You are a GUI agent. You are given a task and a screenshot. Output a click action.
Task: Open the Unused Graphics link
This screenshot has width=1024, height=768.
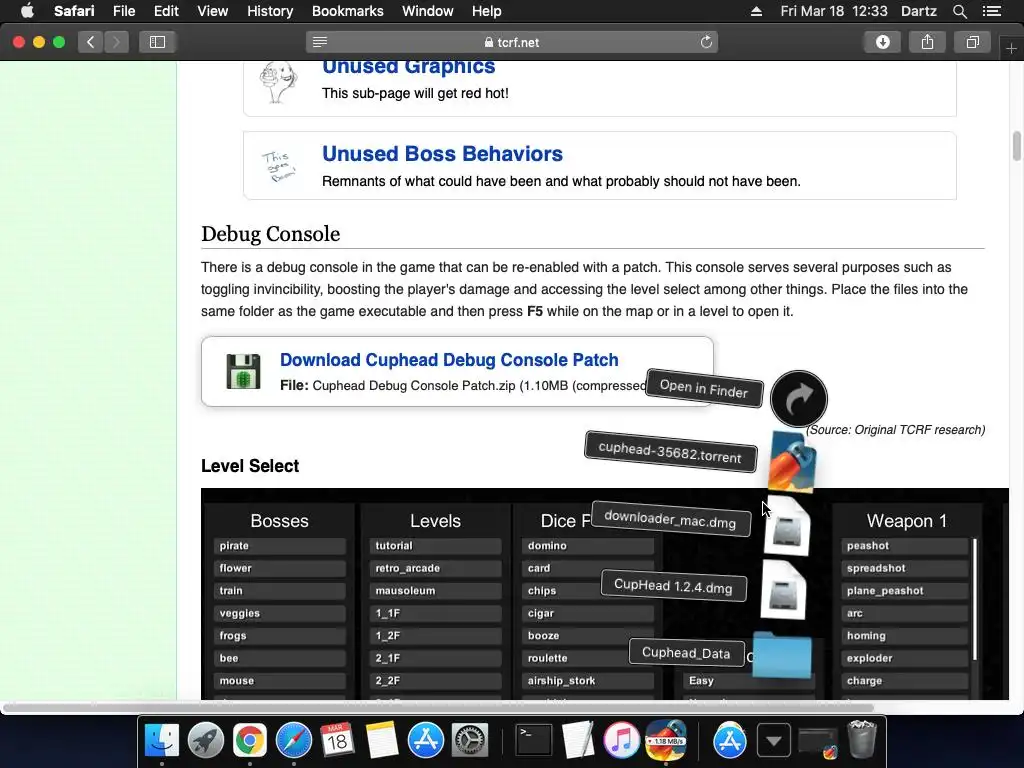pyautogui.click(x=408, y=67)
